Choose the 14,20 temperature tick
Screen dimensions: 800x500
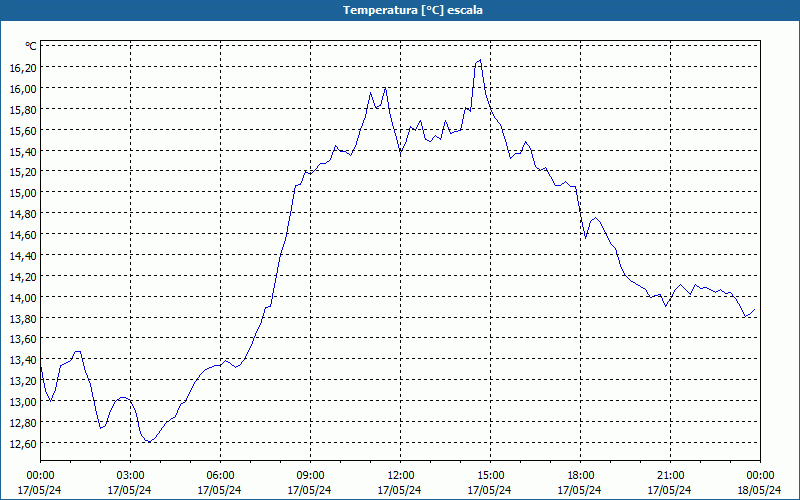(23, 276)
